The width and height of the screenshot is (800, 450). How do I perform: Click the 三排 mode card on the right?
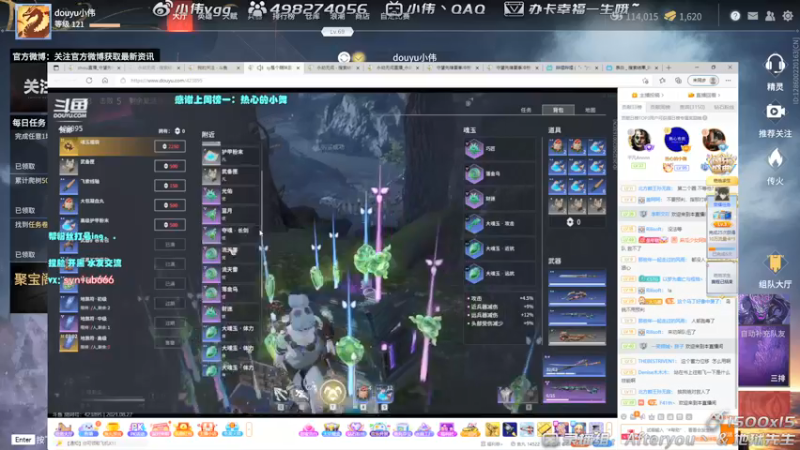(764, 340)
